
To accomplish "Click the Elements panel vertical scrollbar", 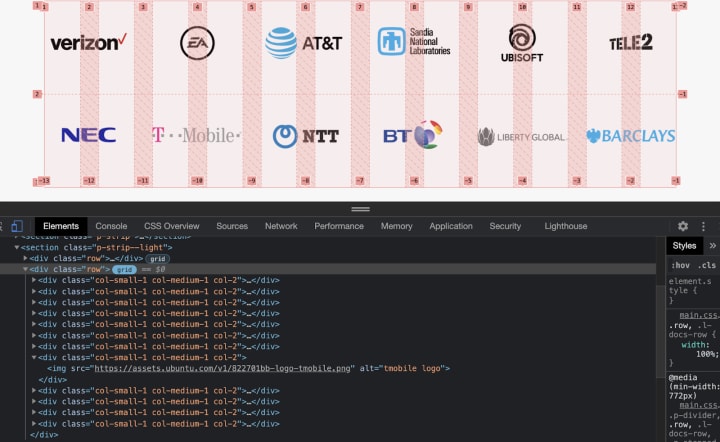I will pyautogui.click(x=661, y=330).
